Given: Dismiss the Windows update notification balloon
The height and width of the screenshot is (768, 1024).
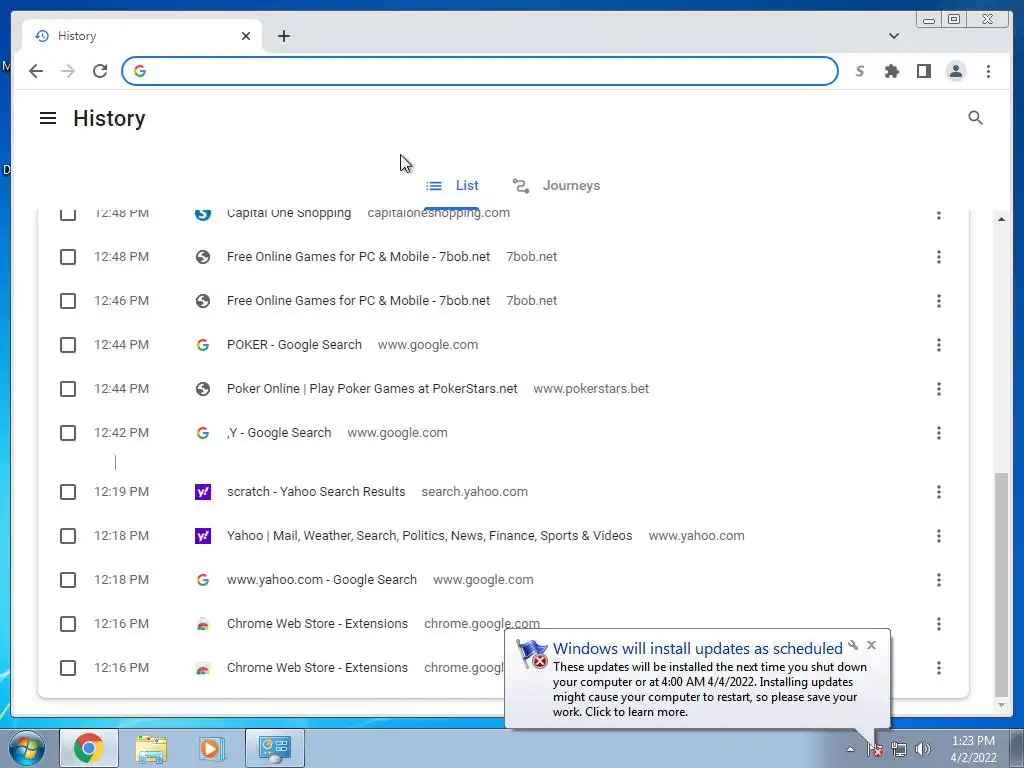Looking at the screenshot, I should (x=871, y=645).
